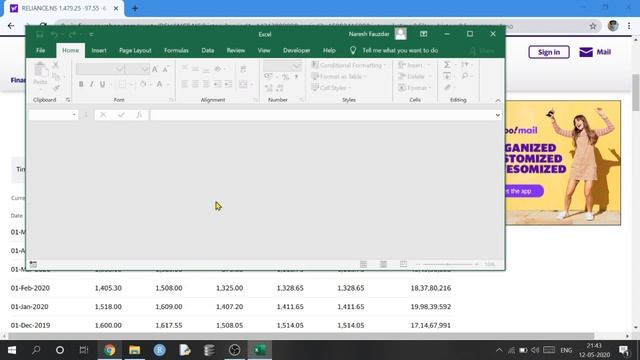
Task: Click Increase Indent icon
Action: pos(228,84)
